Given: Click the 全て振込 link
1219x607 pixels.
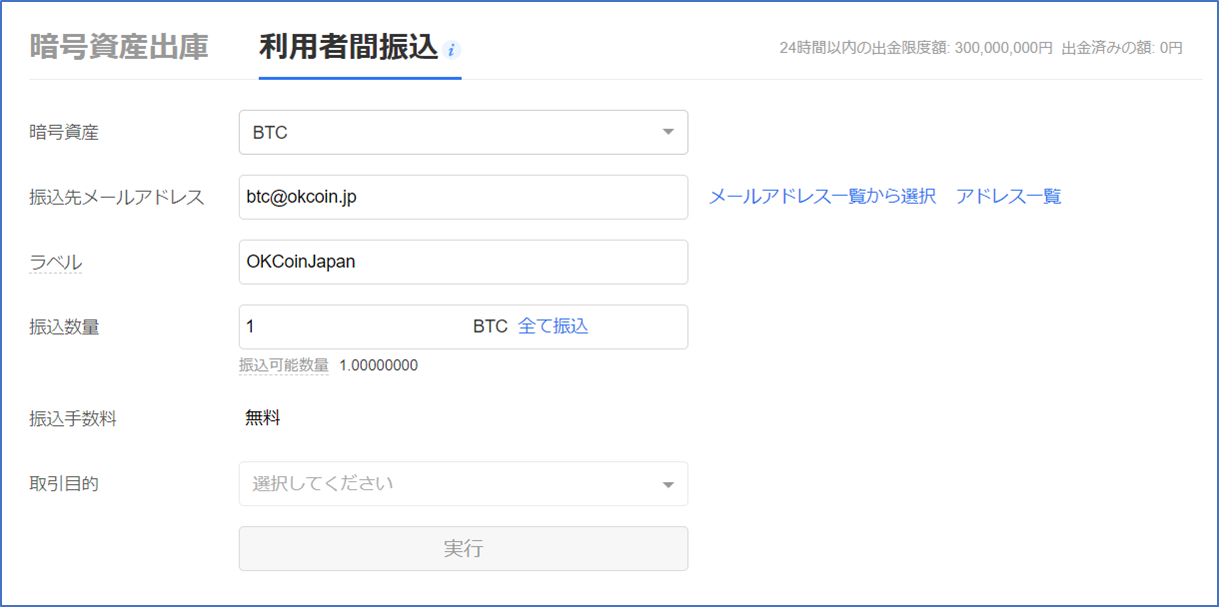Looking at the screenshot, I should point(553,326).
